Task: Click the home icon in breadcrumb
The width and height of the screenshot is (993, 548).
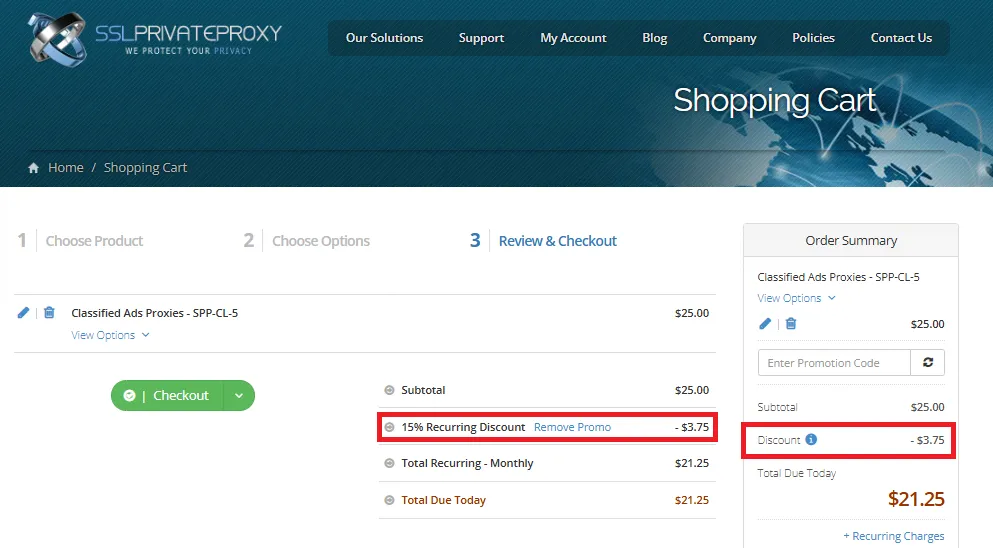Action: pos(34,168)
